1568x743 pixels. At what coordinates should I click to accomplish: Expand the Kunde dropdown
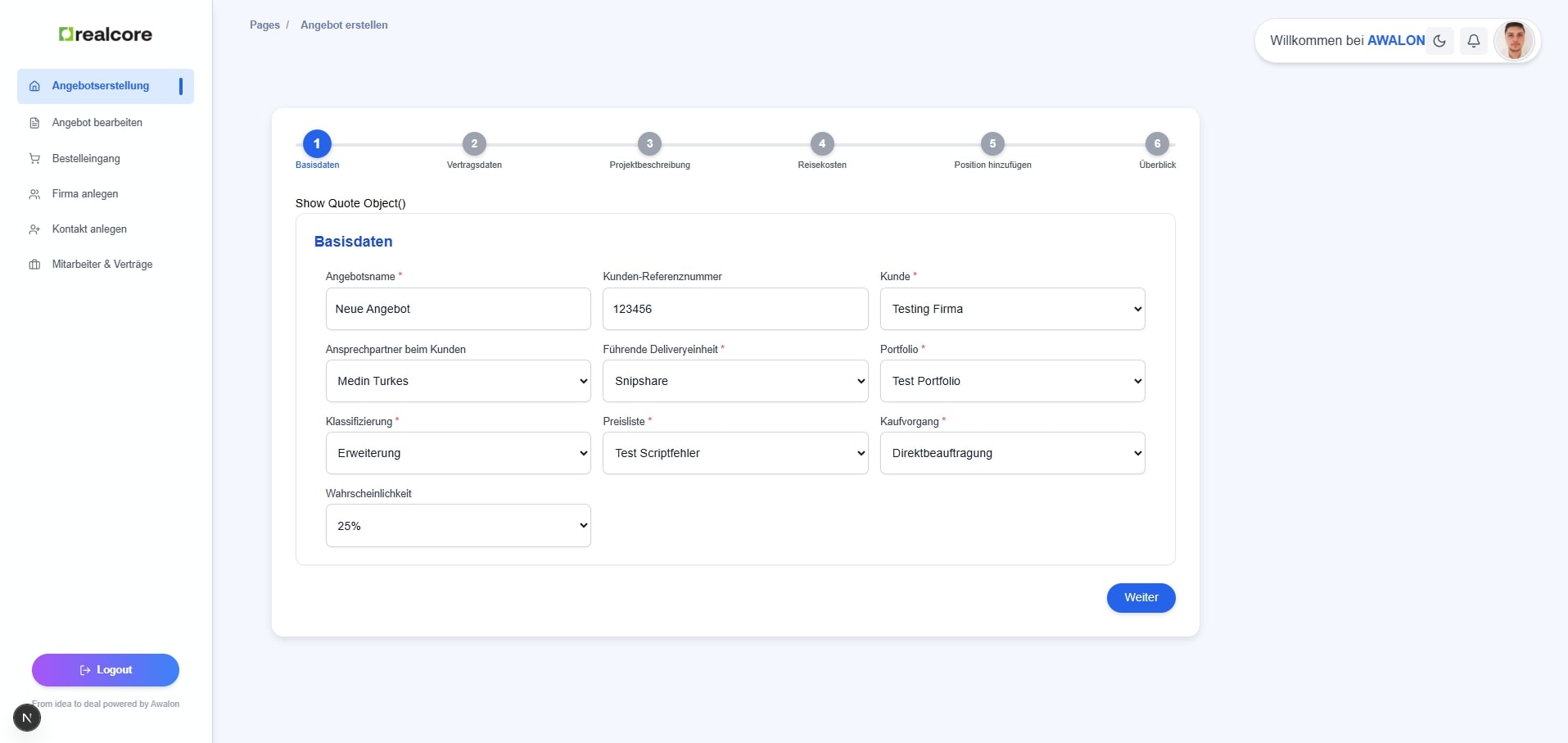pyautogui.click(x=1012, y=309)
